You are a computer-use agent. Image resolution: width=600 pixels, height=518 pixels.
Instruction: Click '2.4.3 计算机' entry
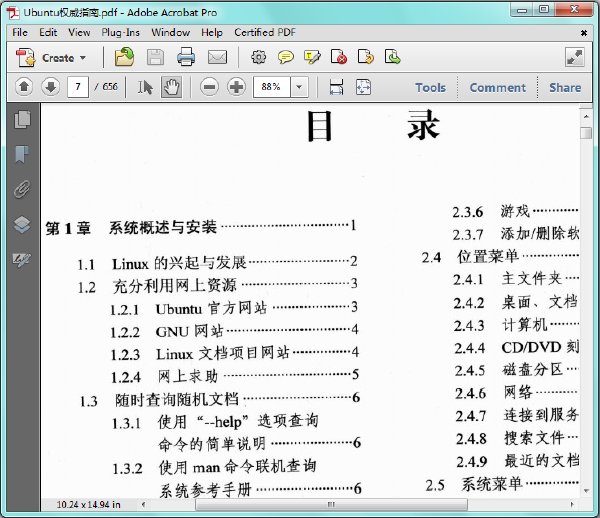point(516,325)
